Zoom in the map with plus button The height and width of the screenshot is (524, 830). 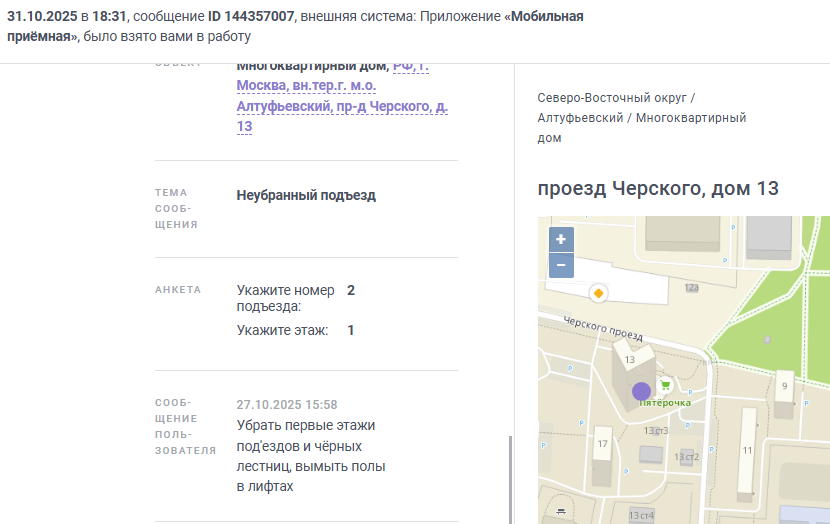[x=561, y=240]
